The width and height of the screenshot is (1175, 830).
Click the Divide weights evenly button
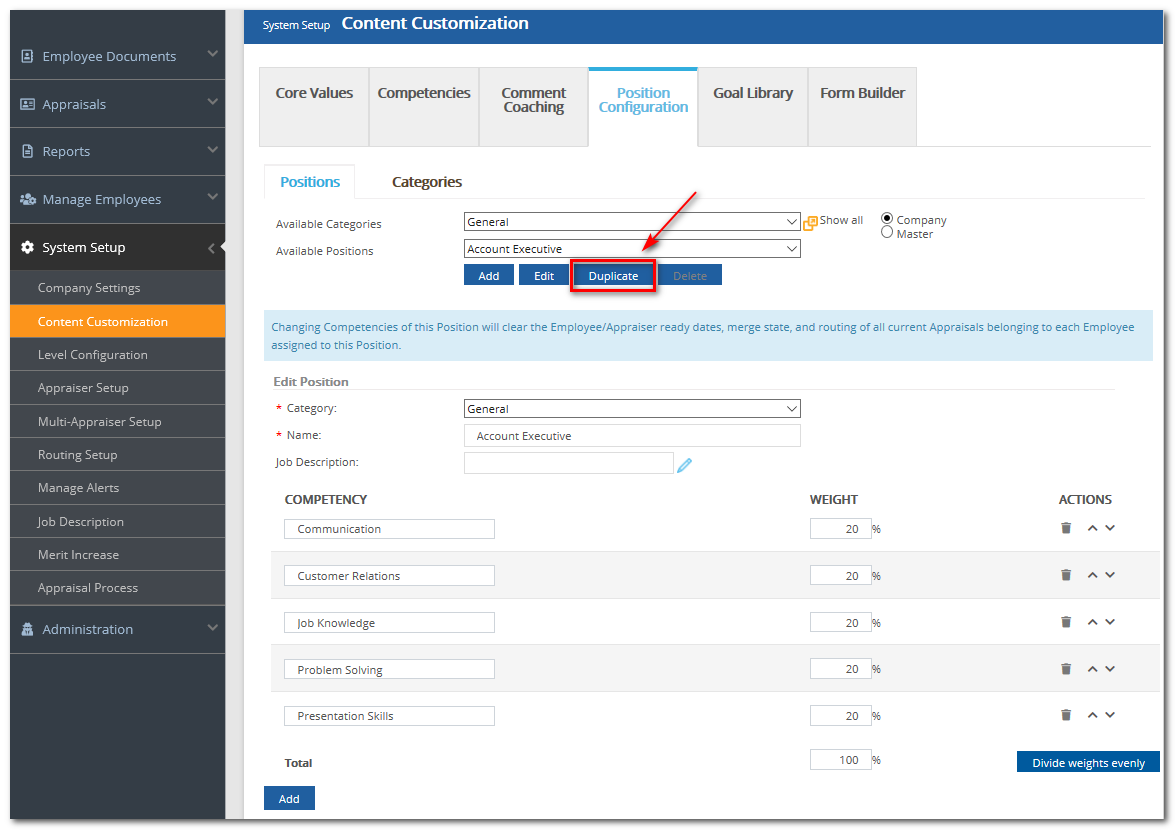click(x=1088, y=761)
